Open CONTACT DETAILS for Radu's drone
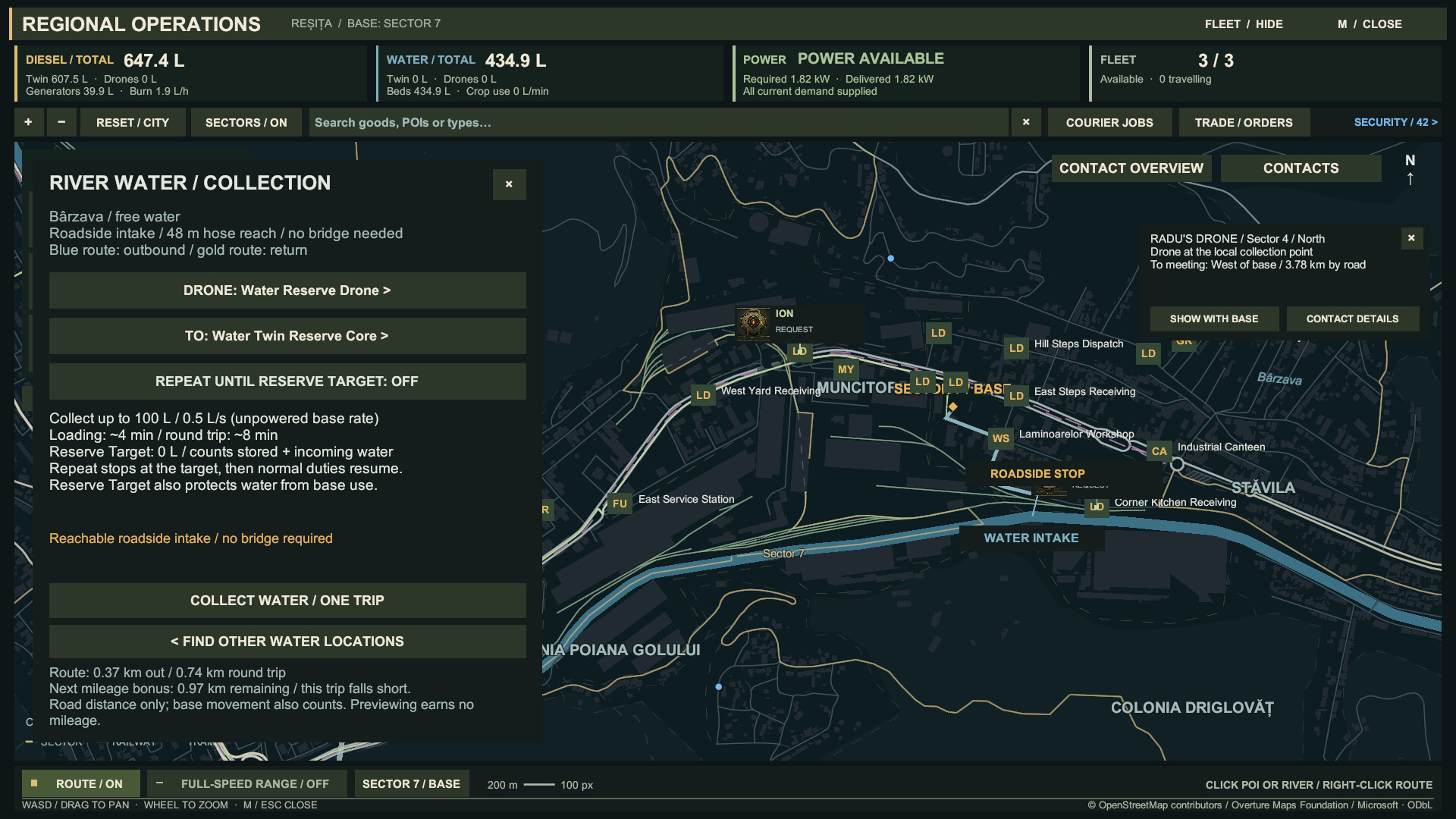This screenshot has width=1456, height=819. click(1352, 318)
